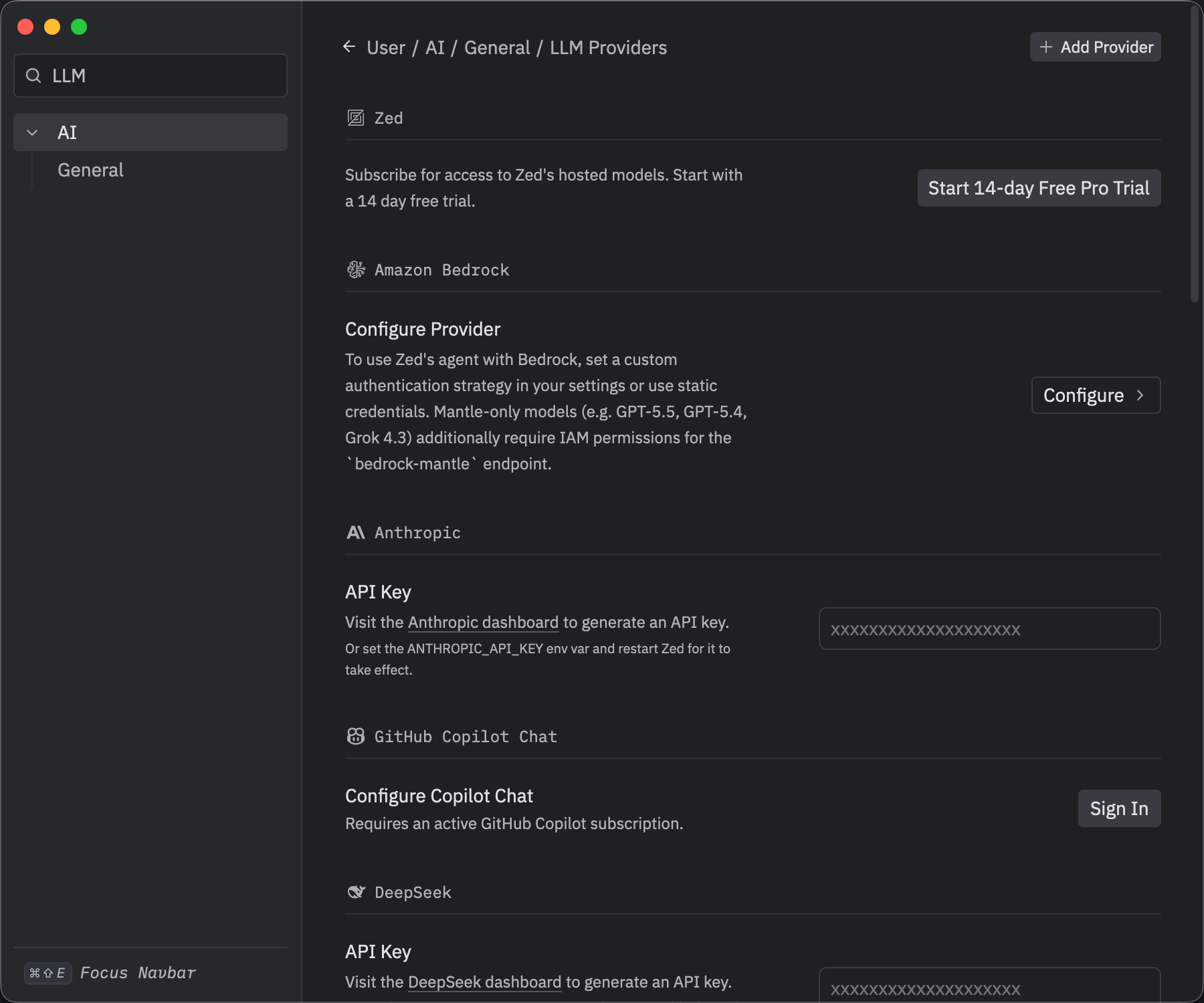Image resolution: width=1204 pixels, height=1003 pixels.
Task: Click the yellow minimize window button
Action: 52,27
